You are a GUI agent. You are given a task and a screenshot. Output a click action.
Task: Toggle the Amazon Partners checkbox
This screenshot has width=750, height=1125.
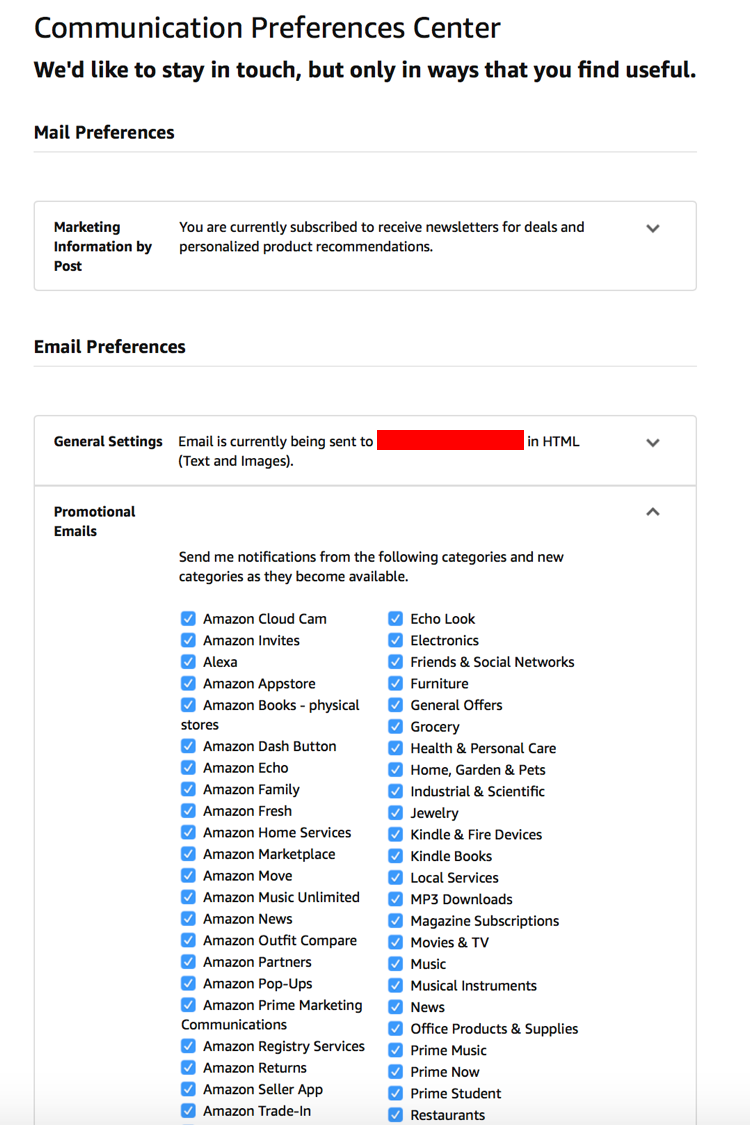point(188,961)
